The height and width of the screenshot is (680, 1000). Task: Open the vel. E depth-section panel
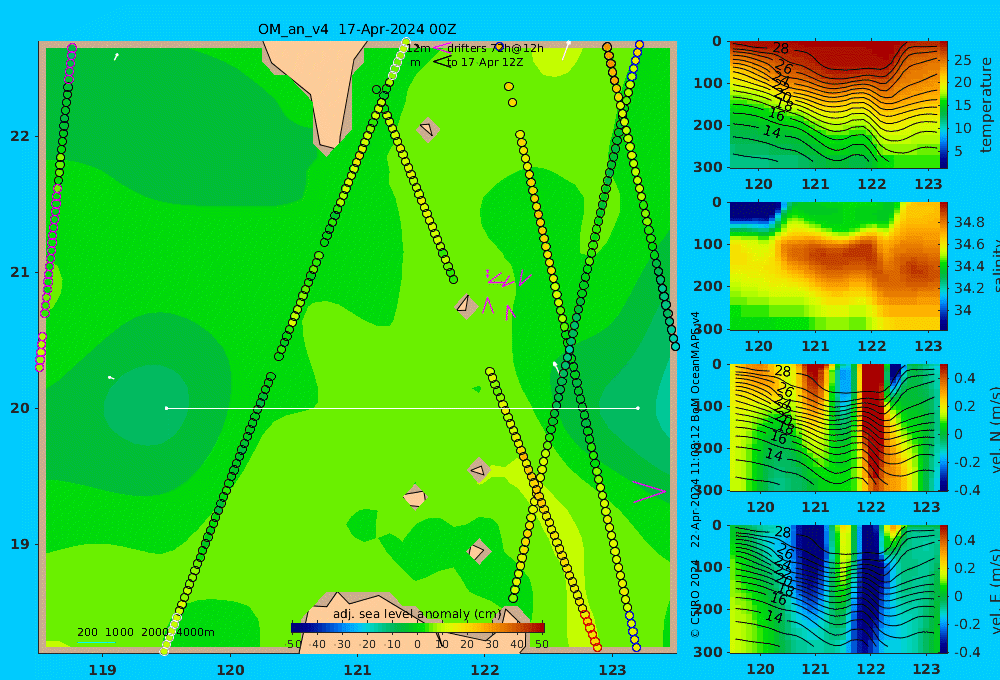coord(834,589)
